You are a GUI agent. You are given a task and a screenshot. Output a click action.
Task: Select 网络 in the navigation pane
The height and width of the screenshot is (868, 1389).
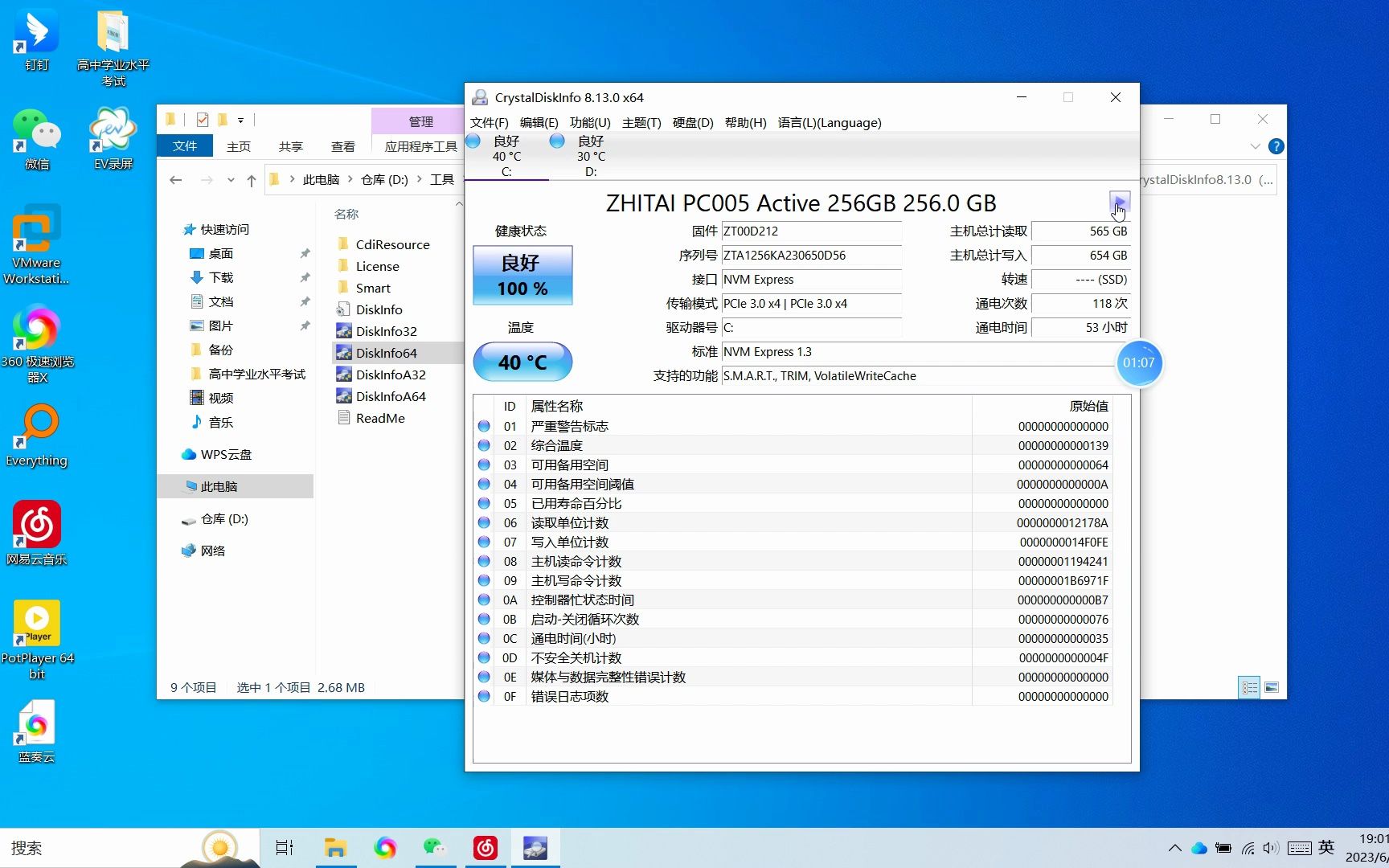pyautogui.click(x=212, y=551)
